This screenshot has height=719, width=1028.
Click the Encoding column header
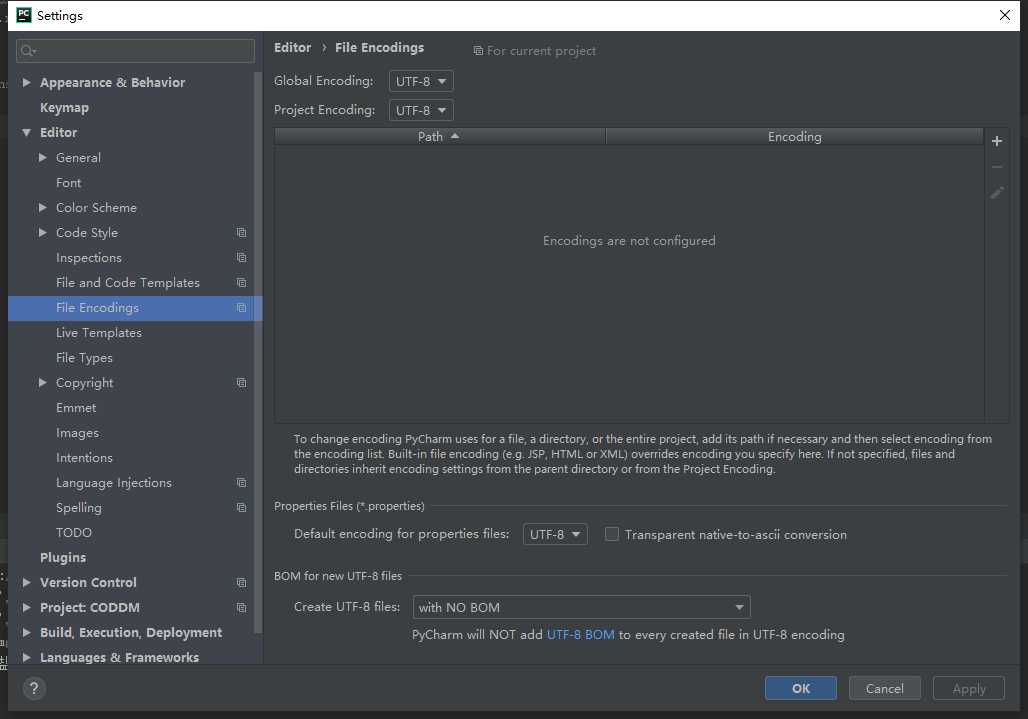[795, 136]
